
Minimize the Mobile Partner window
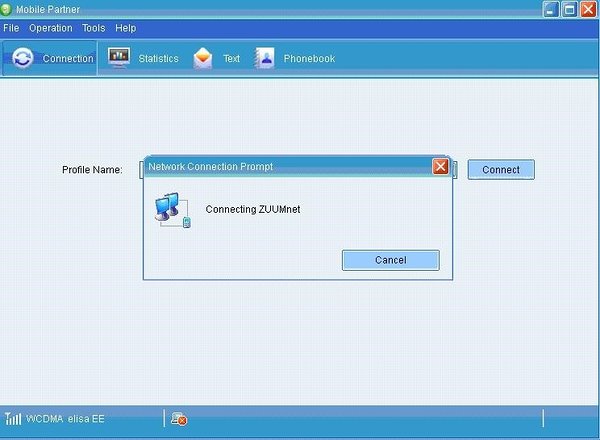(x=551, y=9)
